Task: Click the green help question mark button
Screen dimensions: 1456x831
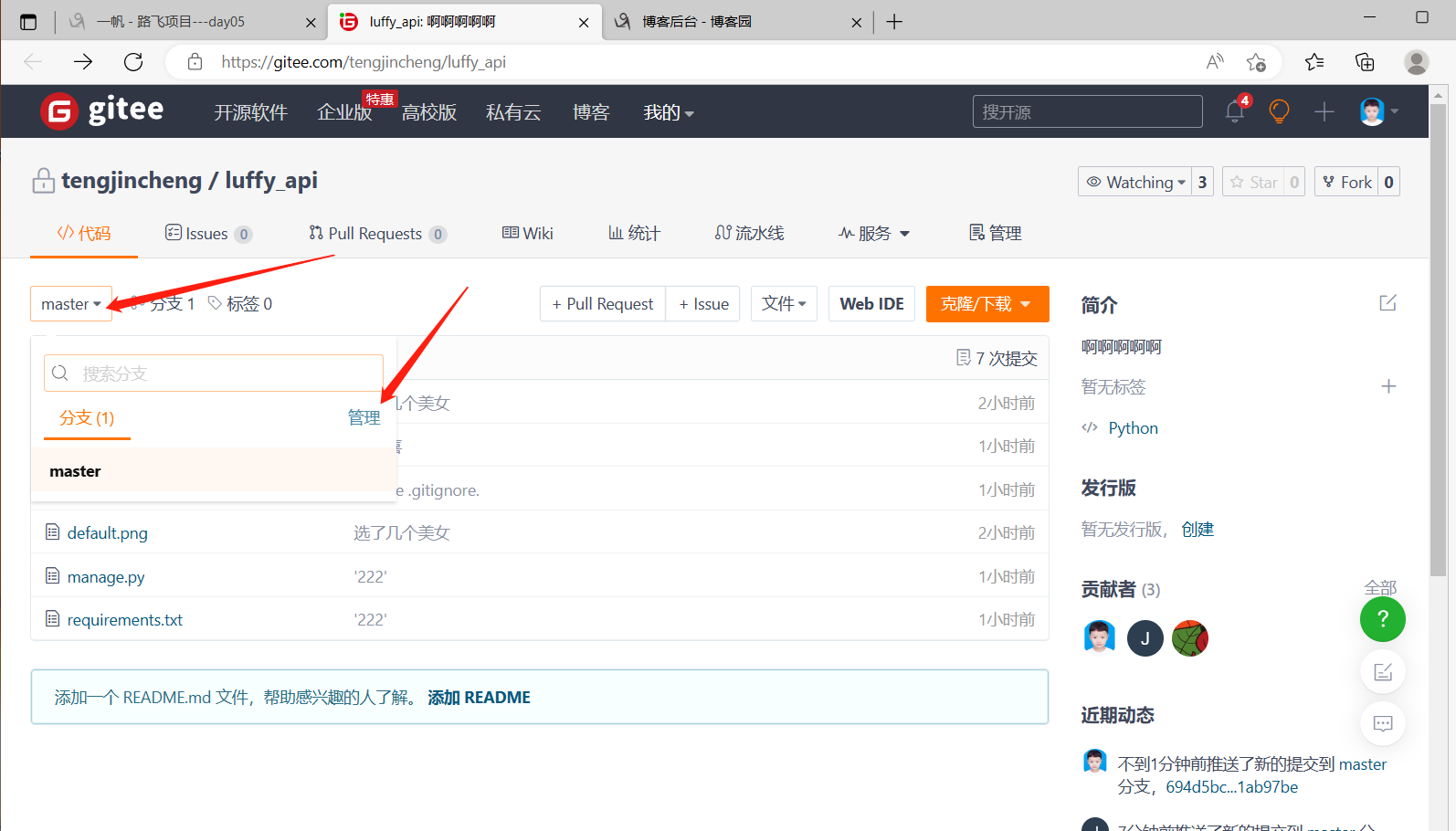Action: pos(1383,619)
